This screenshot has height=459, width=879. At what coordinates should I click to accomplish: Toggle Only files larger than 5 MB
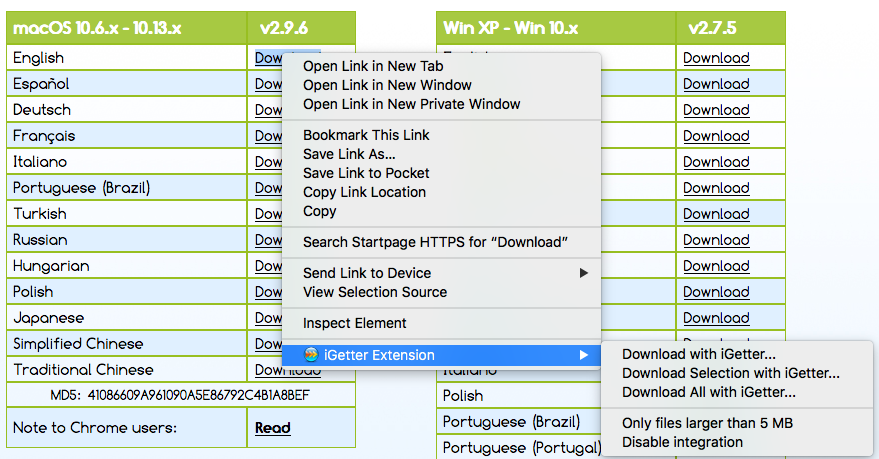tap(707, 423)
